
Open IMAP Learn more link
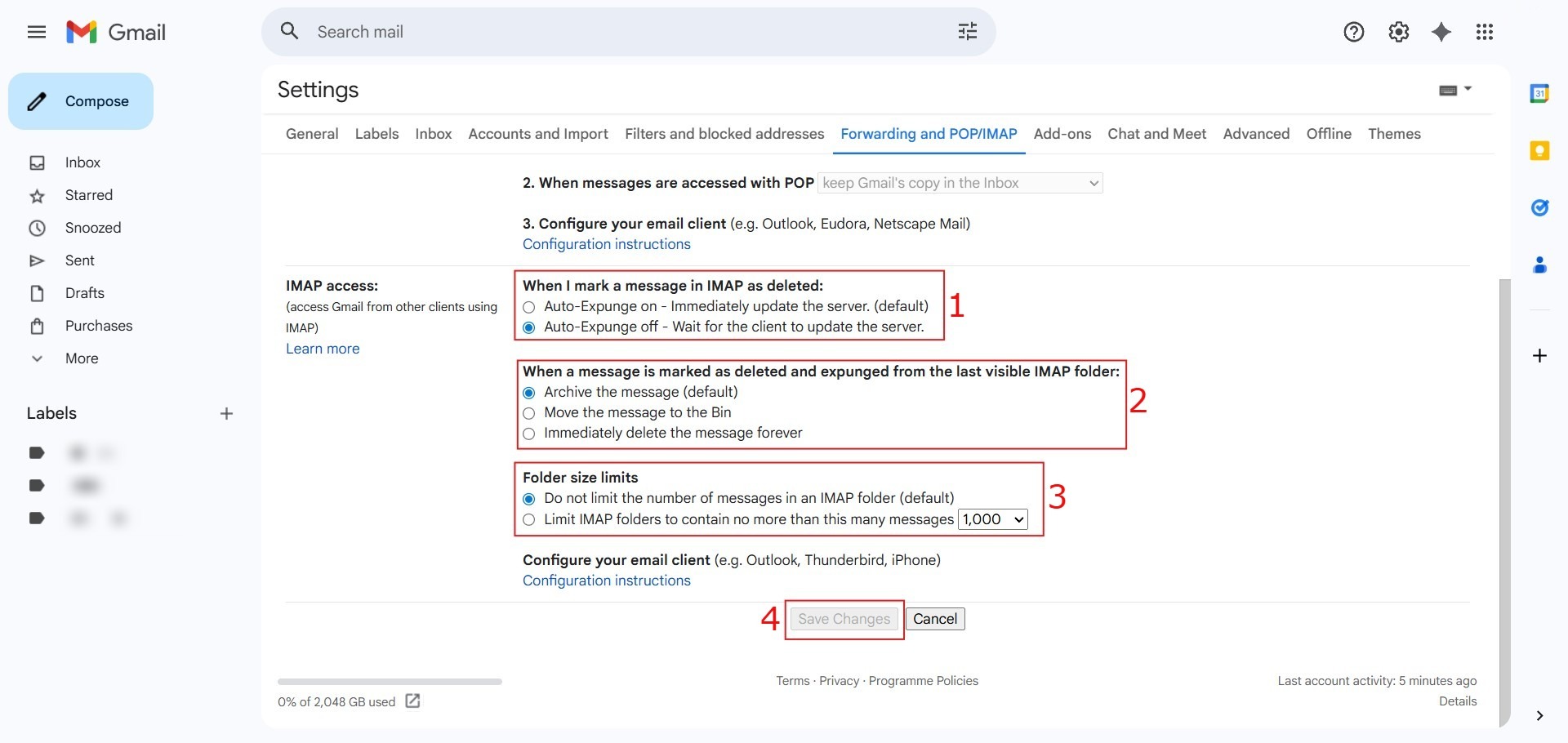click(323, 349)
